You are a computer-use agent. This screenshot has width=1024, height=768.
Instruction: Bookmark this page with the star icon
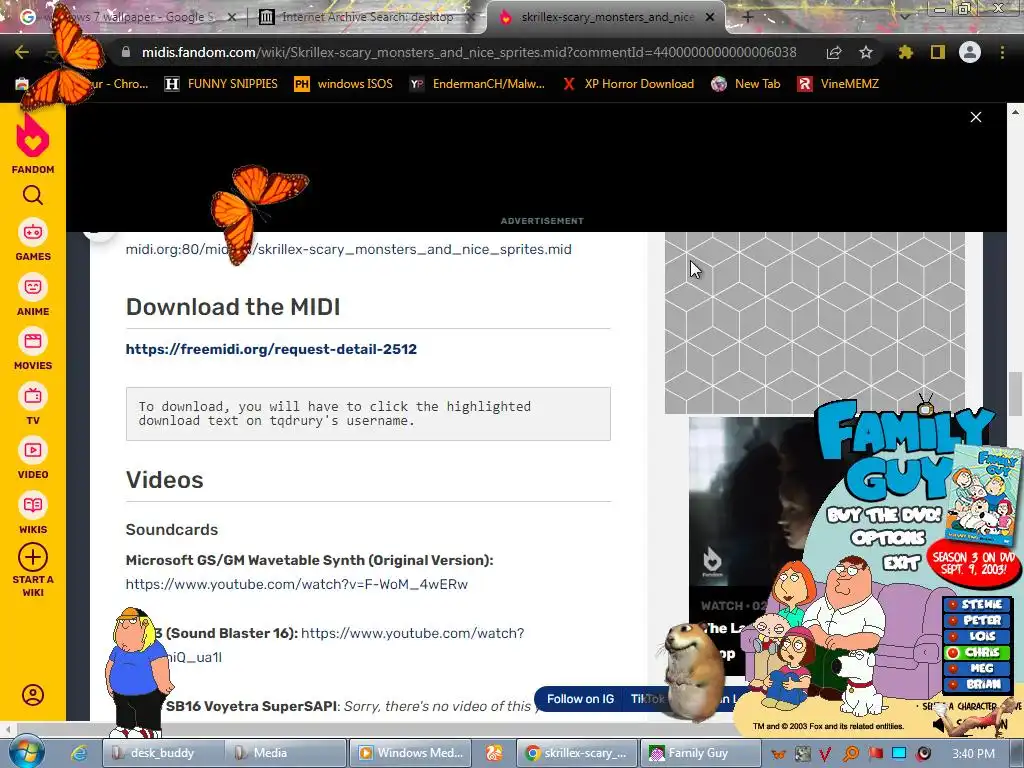[x=865, y=52]
